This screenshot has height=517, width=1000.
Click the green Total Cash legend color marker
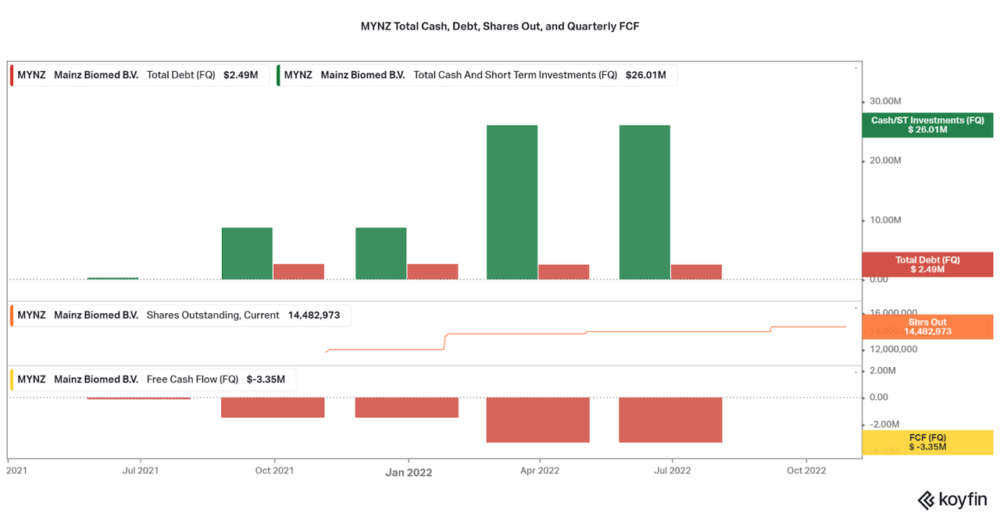tap(279, 75)
